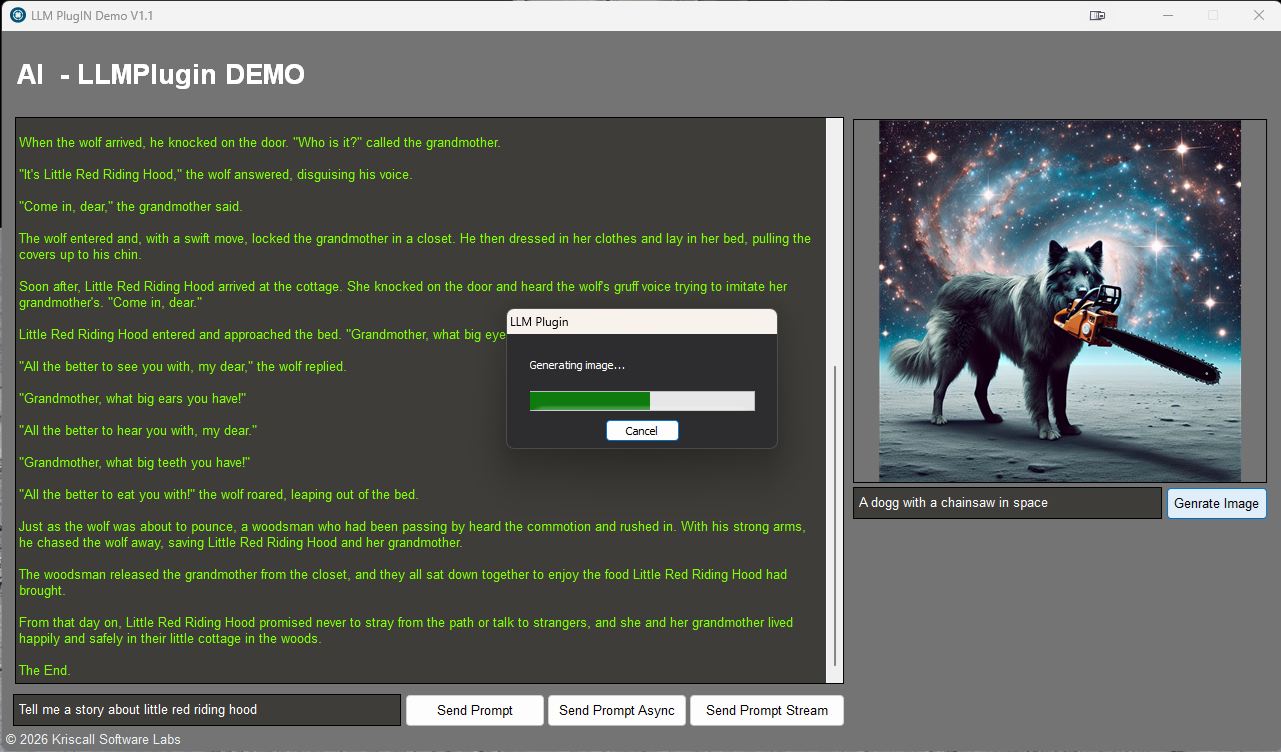Click the disabled maximize window button
The width and height of the screenshot is (1281, 752).
[1213, 15]
